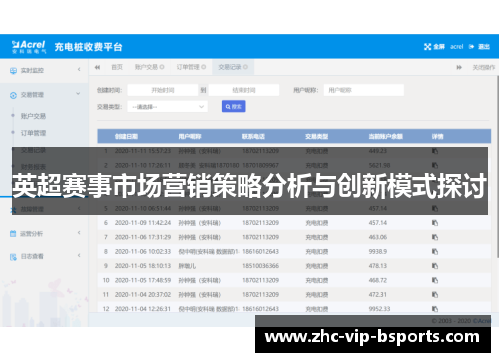Click the 日志查看 log icon in the sidebar
Image resolution: width=500 pixels, height=362 pixels.
coord(13,257)
